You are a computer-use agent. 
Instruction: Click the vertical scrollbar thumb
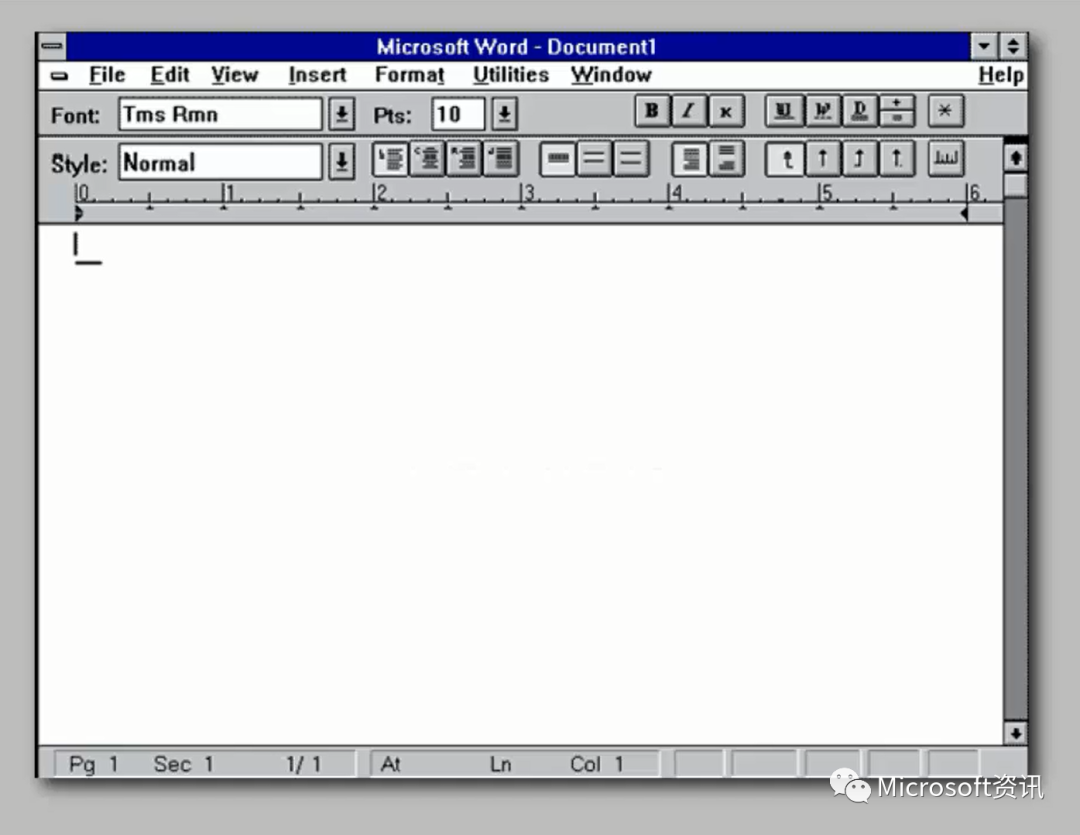point(1016,185)
